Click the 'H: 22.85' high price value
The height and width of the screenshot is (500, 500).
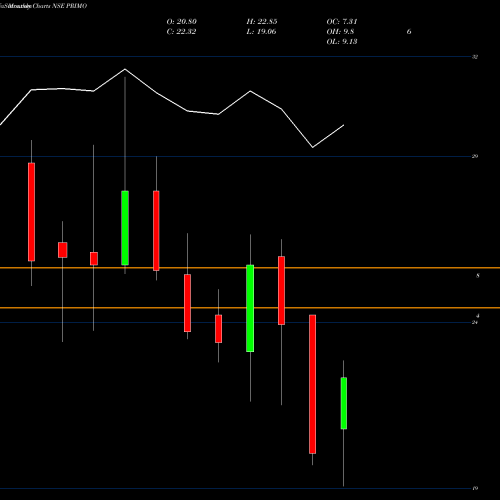[x=262, y=22]
